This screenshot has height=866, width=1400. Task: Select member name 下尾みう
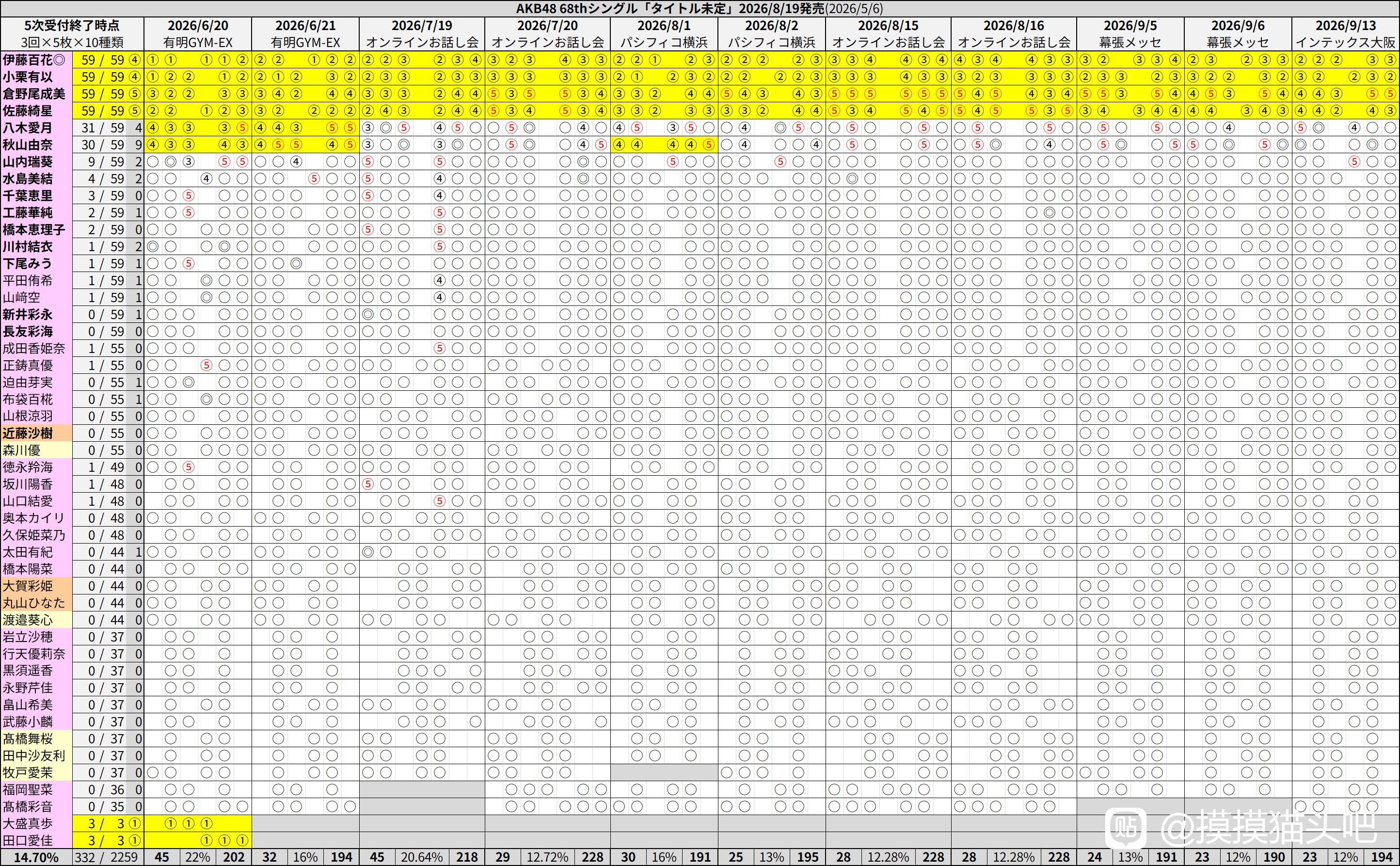point(28,263)
